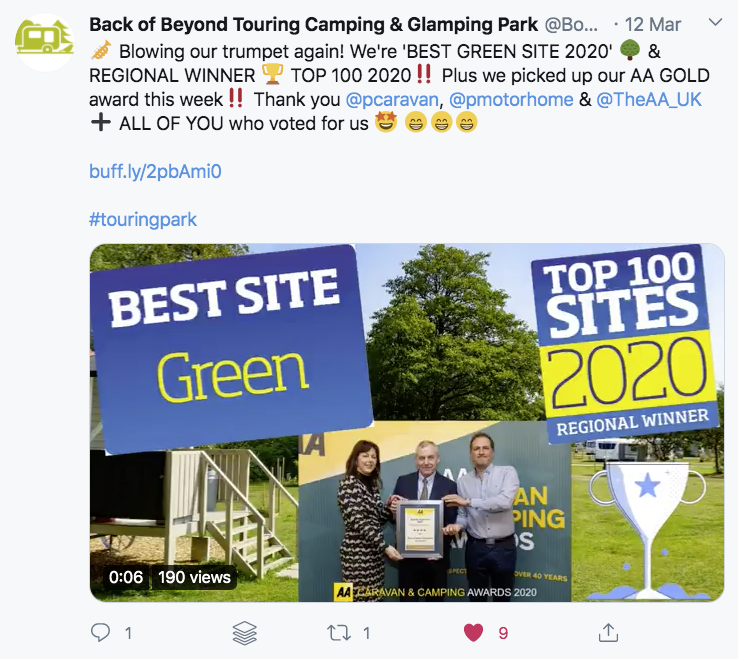Open the caravan profile avatar
This screenshot has width=738, height=659.
(45, 42)
